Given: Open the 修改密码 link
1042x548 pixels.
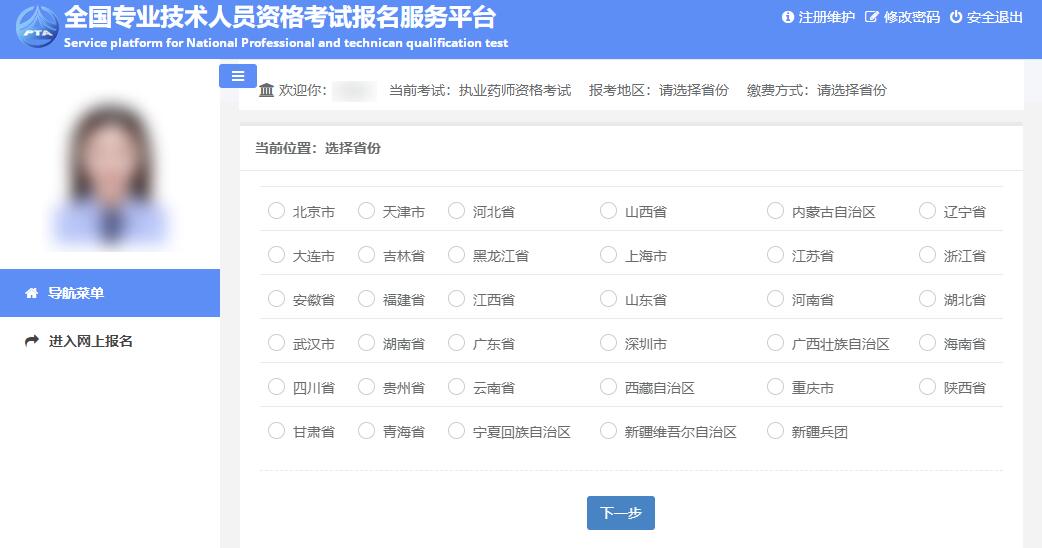Looking at the screenshot, I should 911,17.
